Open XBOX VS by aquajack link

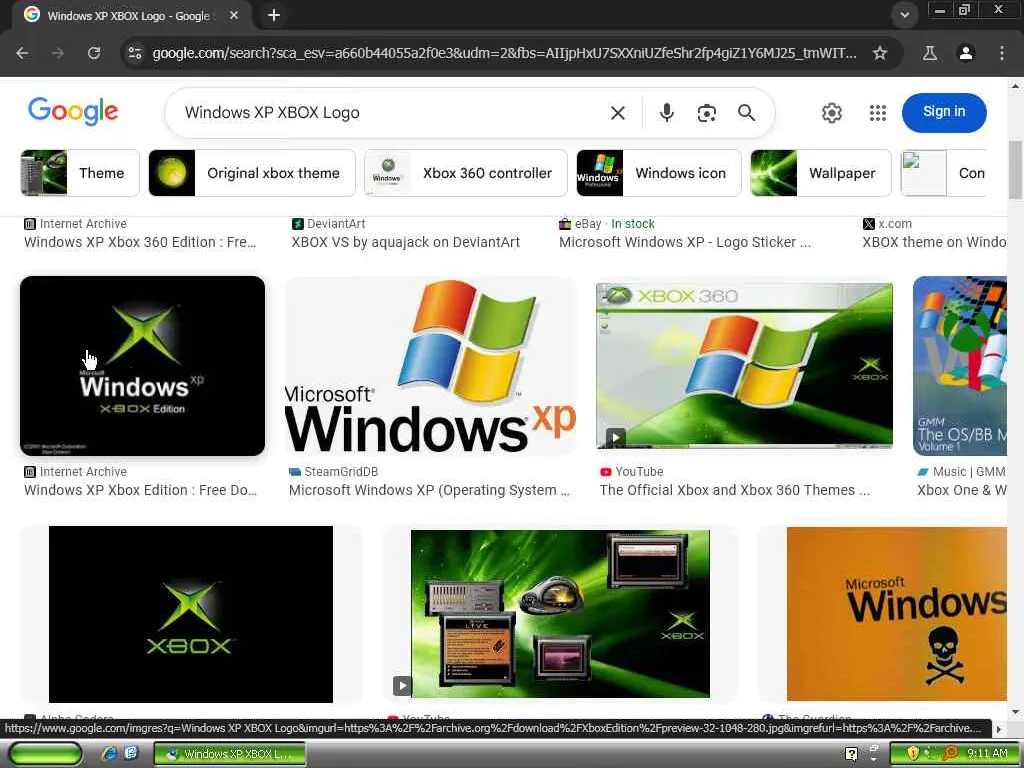(x=406, y=242)
